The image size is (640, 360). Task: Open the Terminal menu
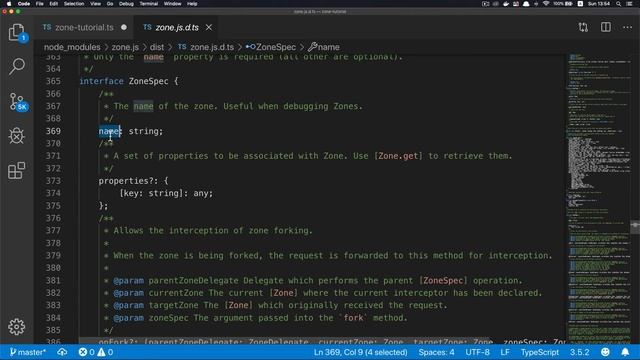149,4
